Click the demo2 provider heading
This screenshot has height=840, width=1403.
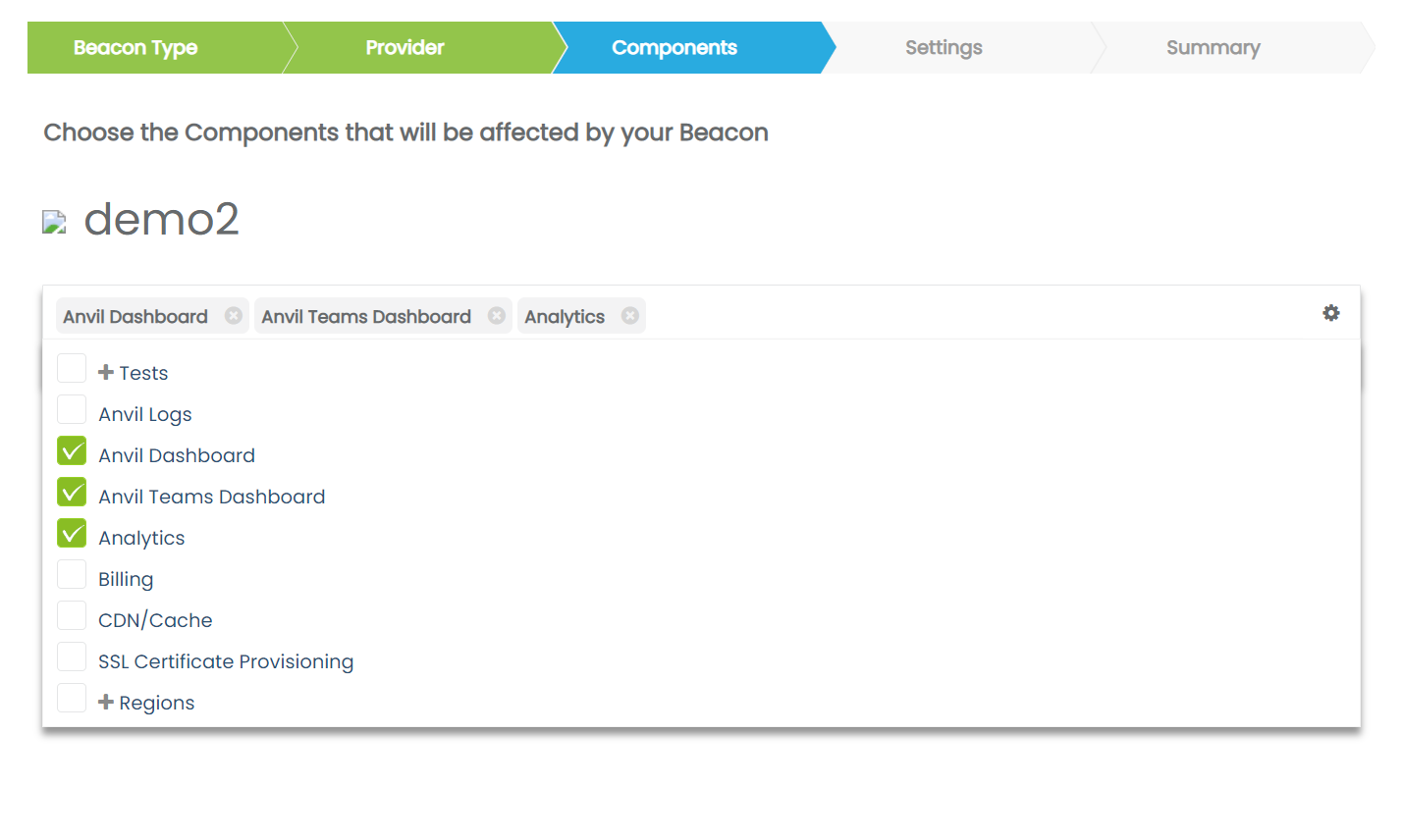(162, 219)
